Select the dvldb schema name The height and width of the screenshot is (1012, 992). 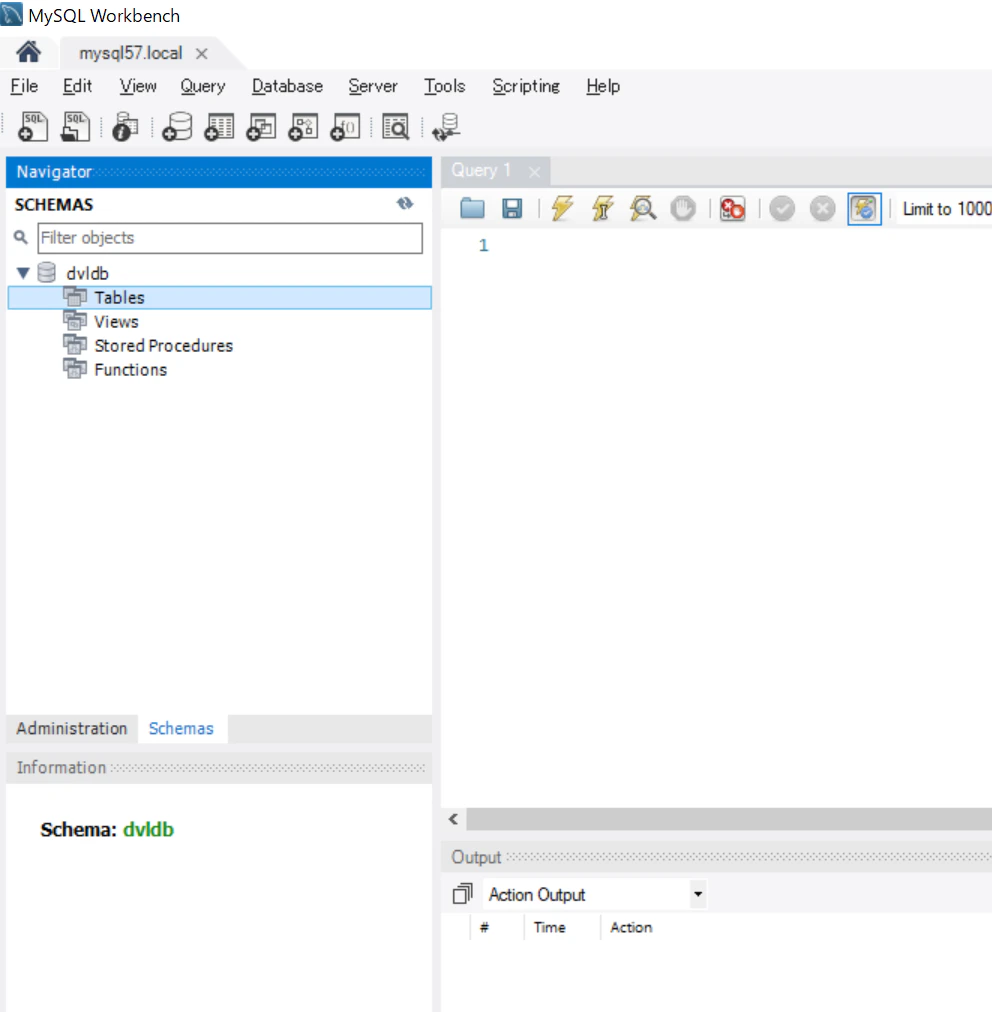click(87, 273)
